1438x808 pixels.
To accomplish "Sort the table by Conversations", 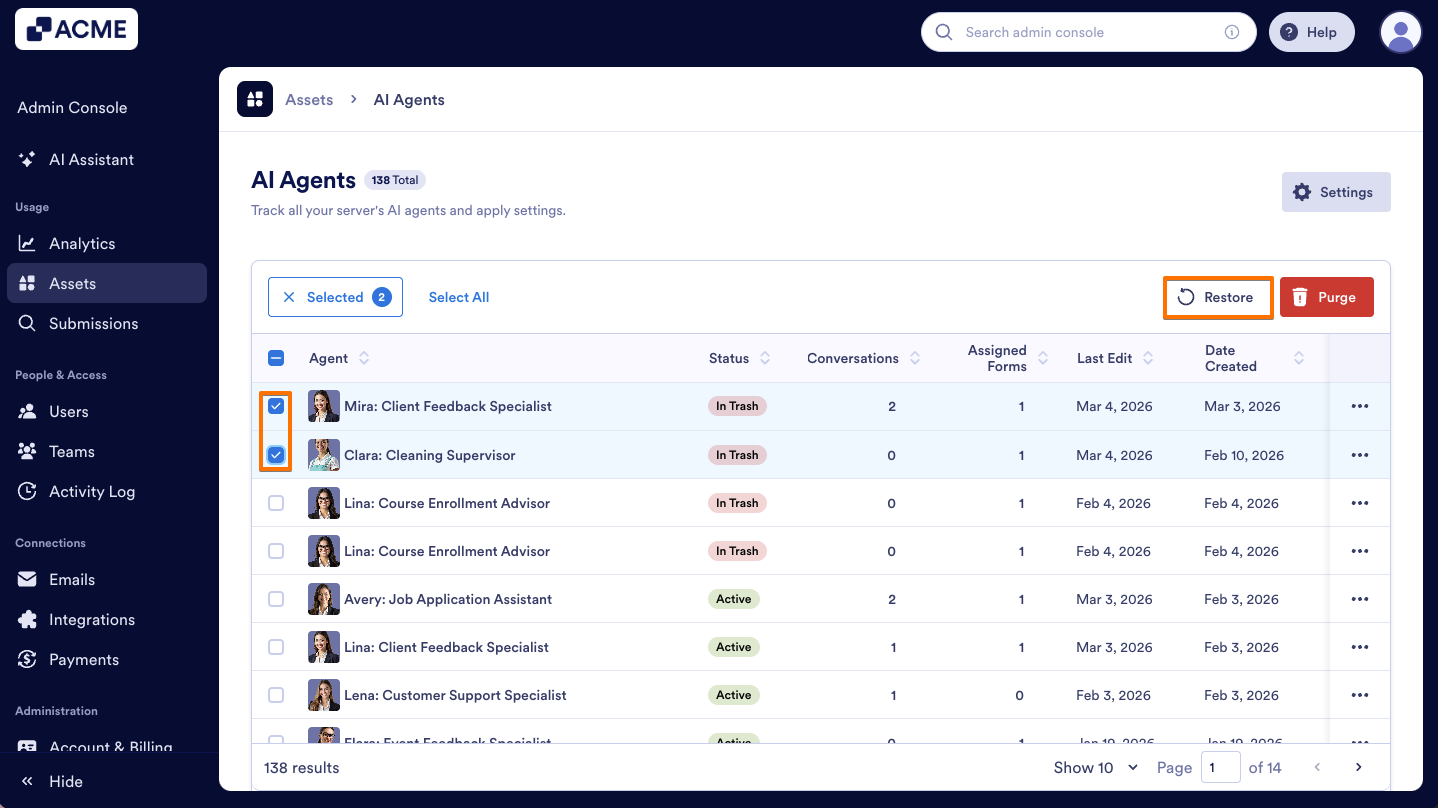I will point(851,357).
